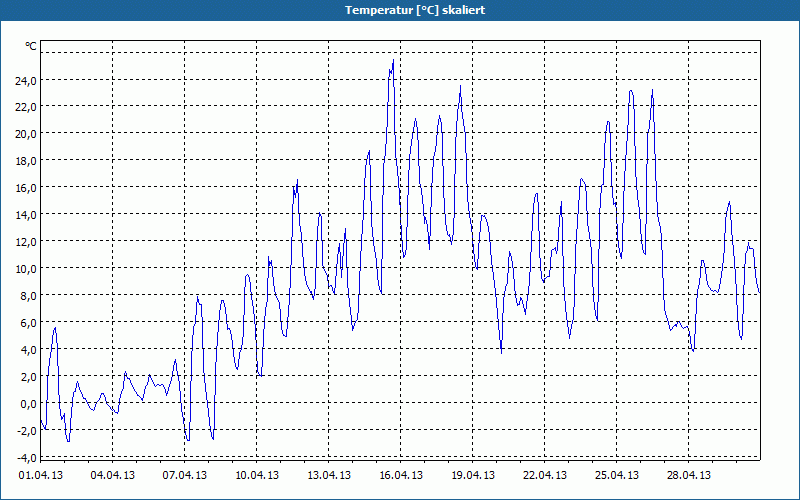
Task: Click the -2,0 y-axis label
Action: click(27, 431)
